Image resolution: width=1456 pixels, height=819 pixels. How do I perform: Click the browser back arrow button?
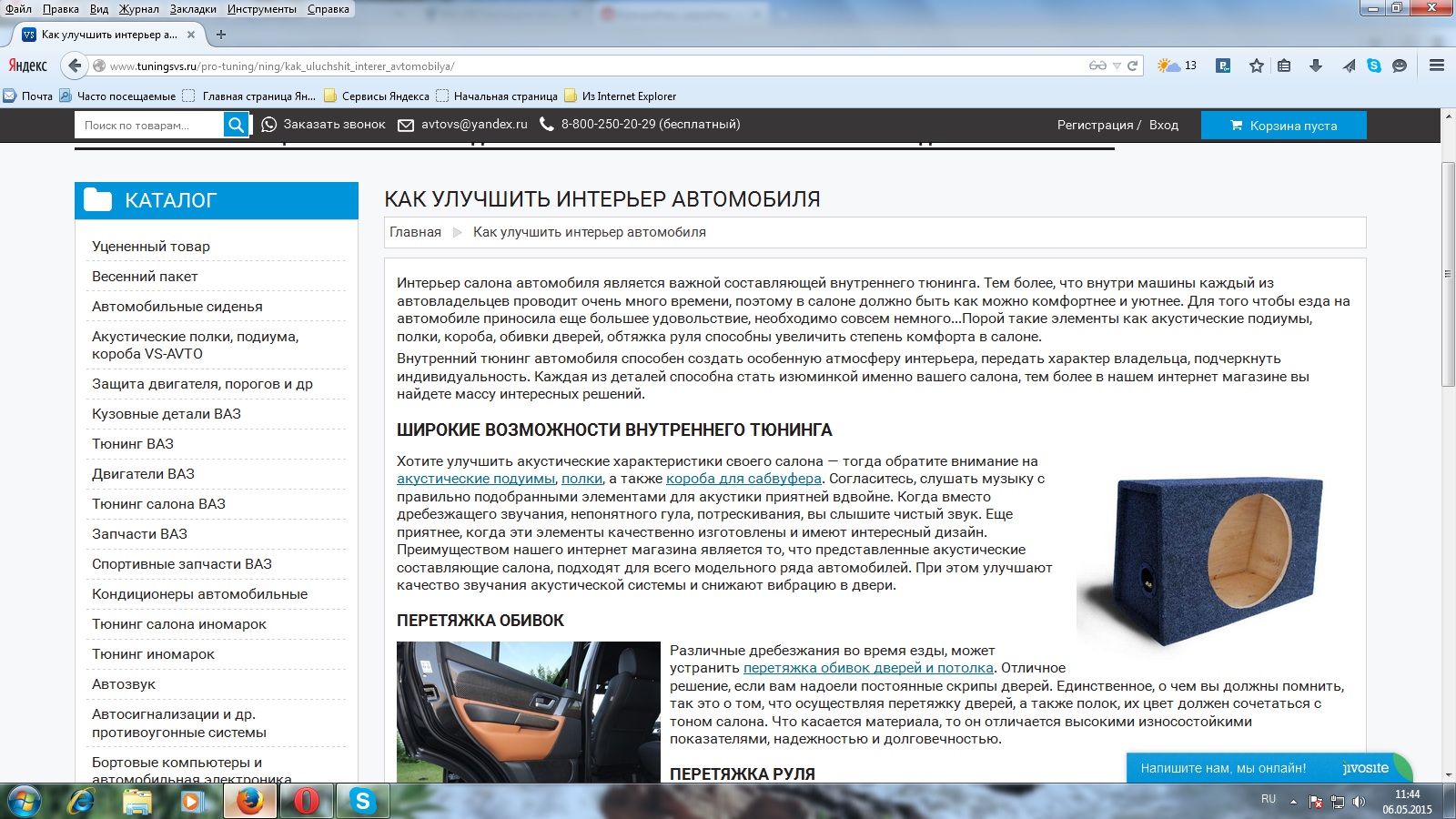pos(75,66)
